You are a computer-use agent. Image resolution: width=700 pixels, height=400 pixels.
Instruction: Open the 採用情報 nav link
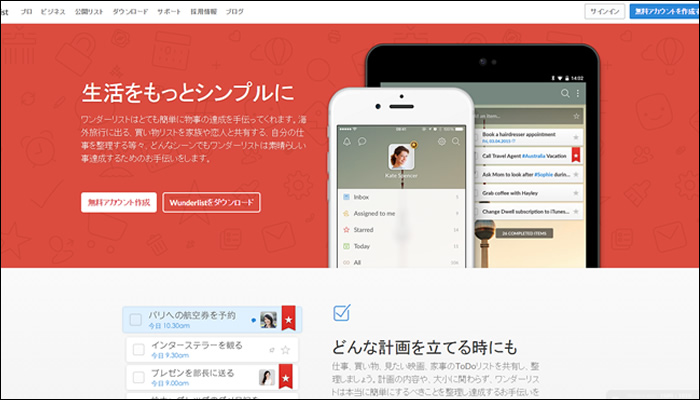click(204, 12)
